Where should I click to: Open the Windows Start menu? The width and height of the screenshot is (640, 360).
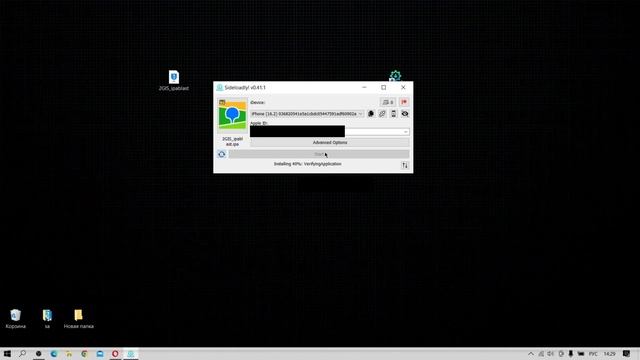point(7,354)
